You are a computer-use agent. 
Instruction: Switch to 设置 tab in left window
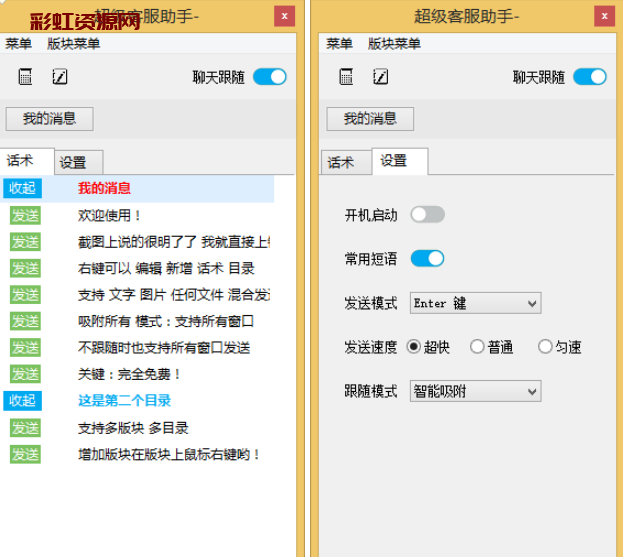[x=73, y=162]
